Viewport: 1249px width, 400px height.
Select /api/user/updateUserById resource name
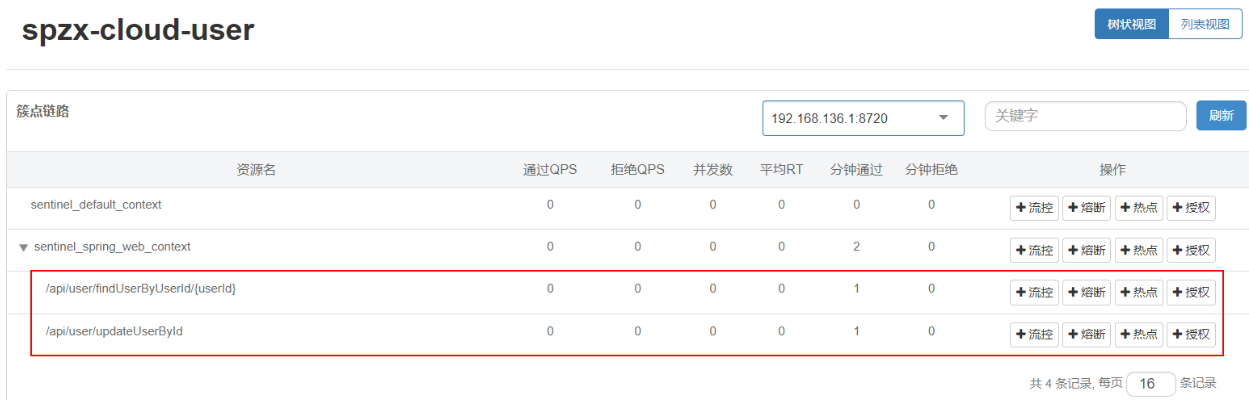(x=114, y=331)
